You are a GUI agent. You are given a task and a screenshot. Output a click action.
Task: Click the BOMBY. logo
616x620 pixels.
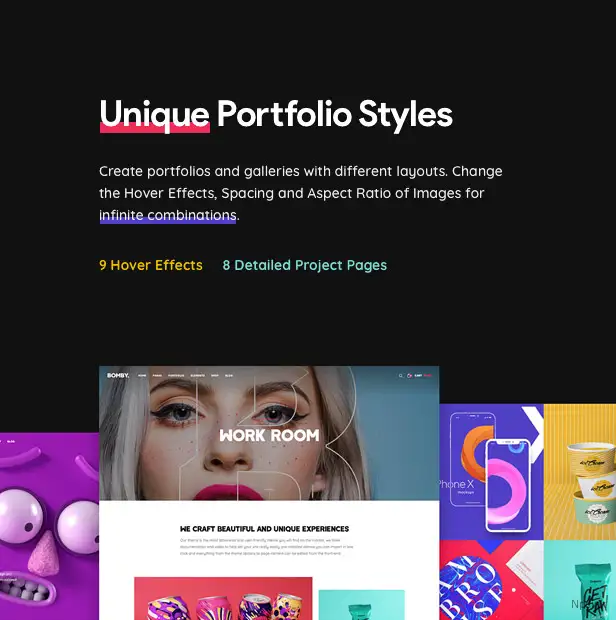[118, 375]
